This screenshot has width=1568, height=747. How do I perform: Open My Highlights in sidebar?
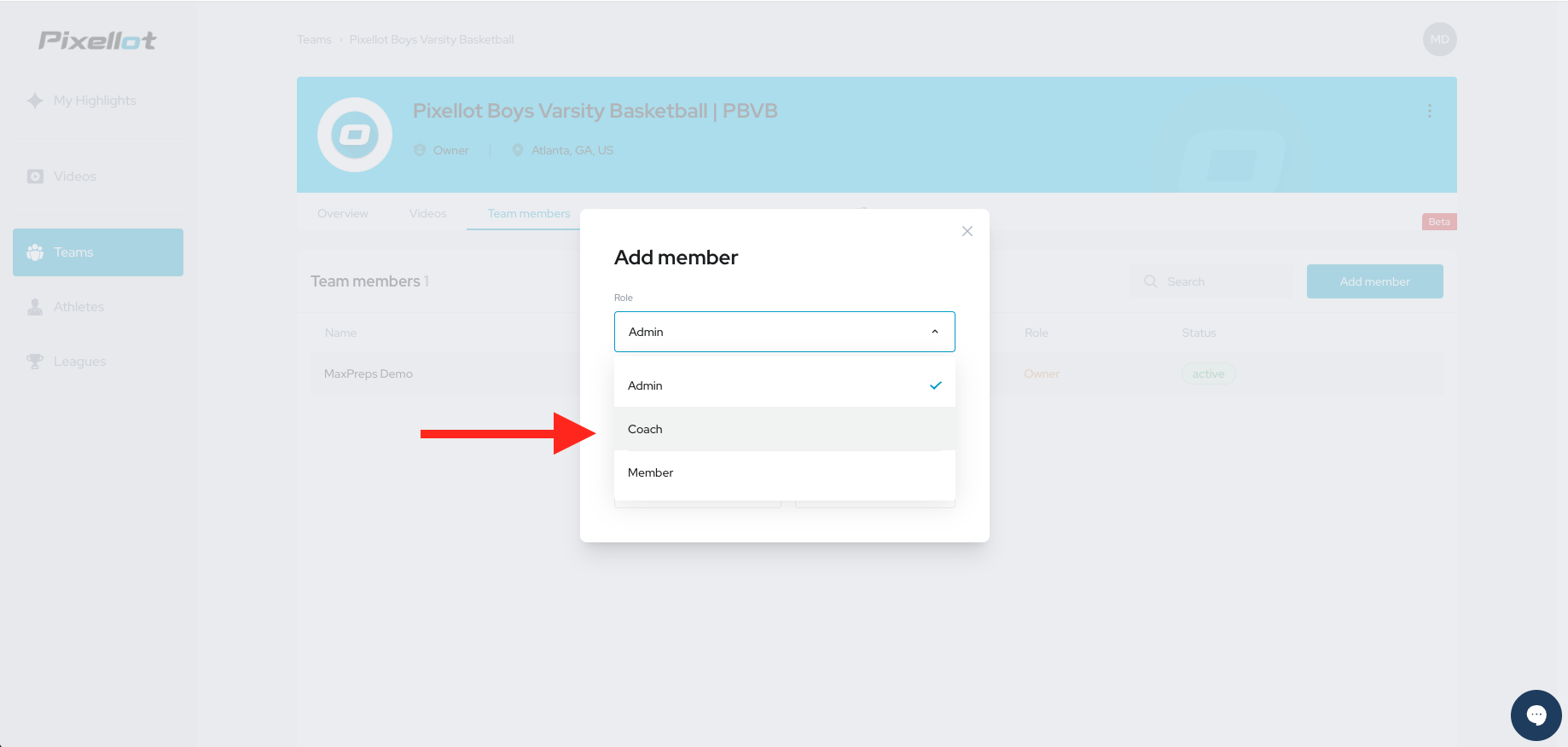coord(98,101)
